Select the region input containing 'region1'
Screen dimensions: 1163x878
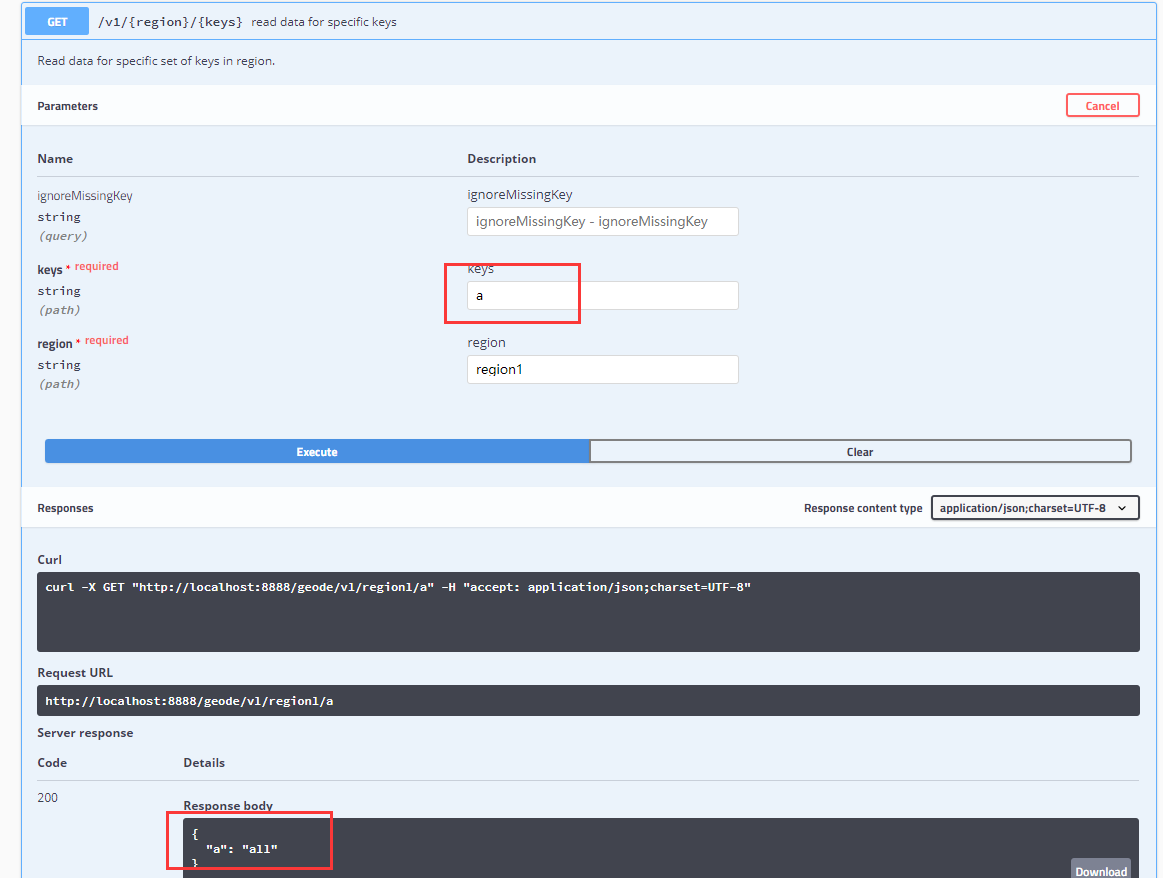(x=602, y=370)
